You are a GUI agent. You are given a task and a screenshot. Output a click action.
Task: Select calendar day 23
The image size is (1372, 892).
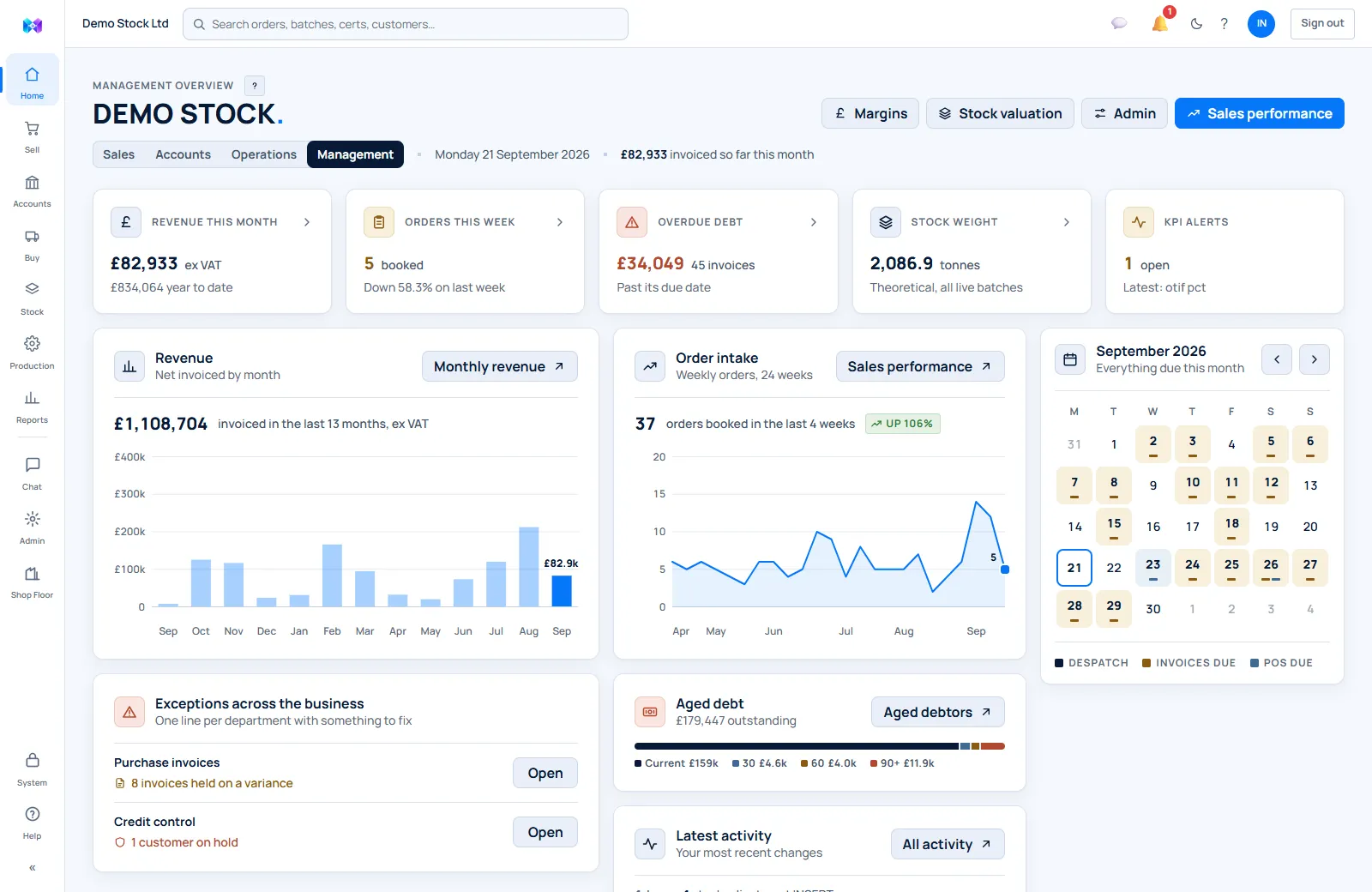click(x=1153, y=568)
